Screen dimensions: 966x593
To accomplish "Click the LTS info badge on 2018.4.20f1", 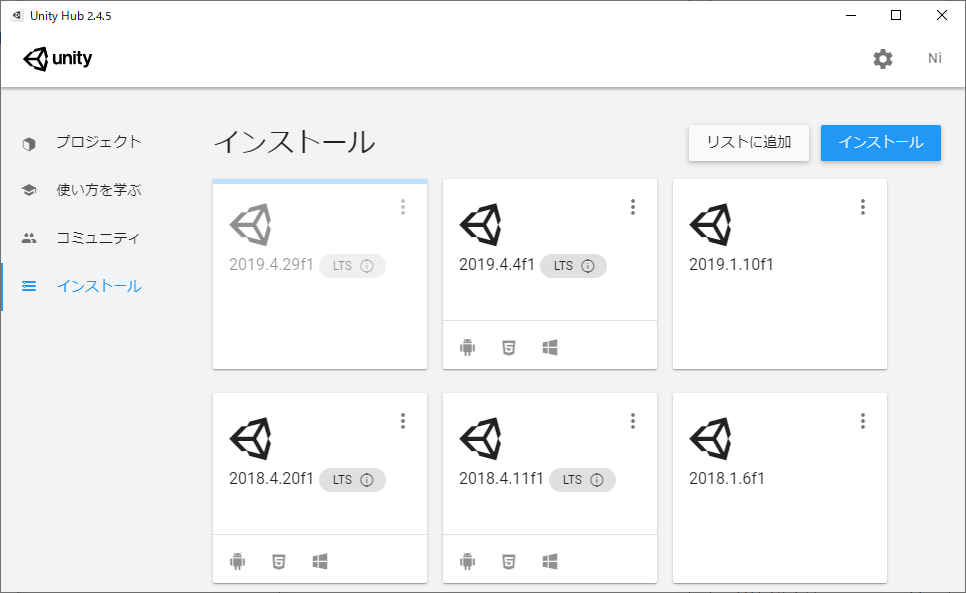I will [352, 480].
